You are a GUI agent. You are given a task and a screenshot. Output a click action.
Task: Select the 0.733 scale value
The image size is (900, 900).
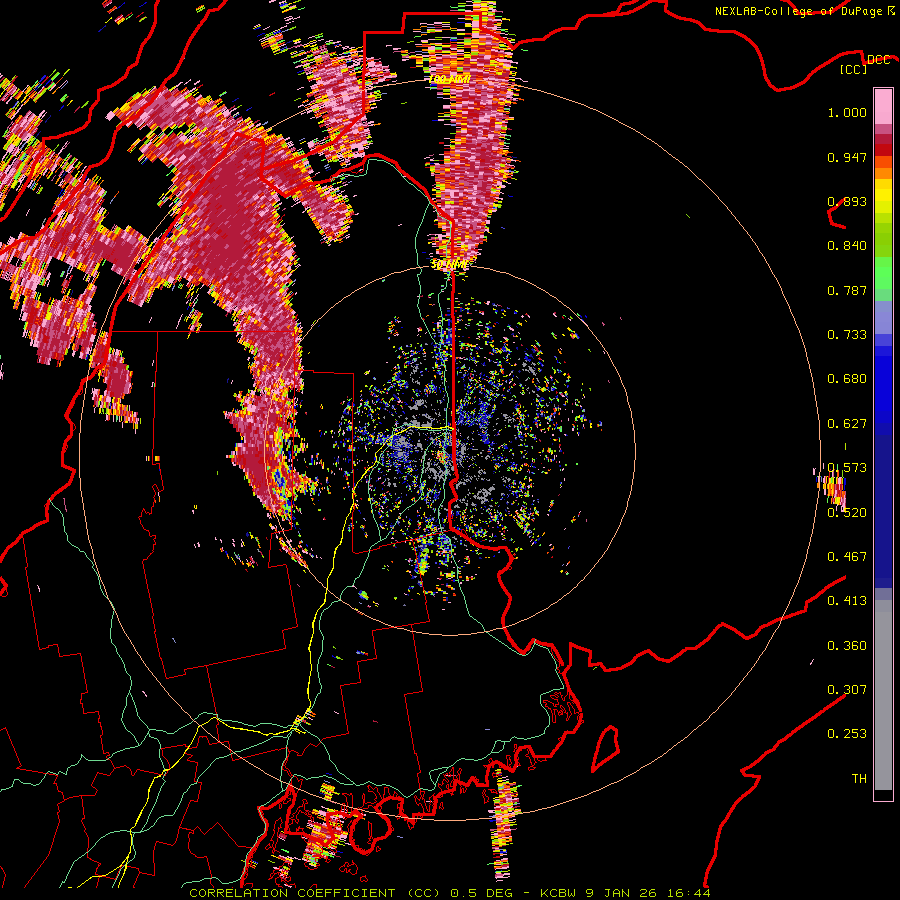pos(847,335)
